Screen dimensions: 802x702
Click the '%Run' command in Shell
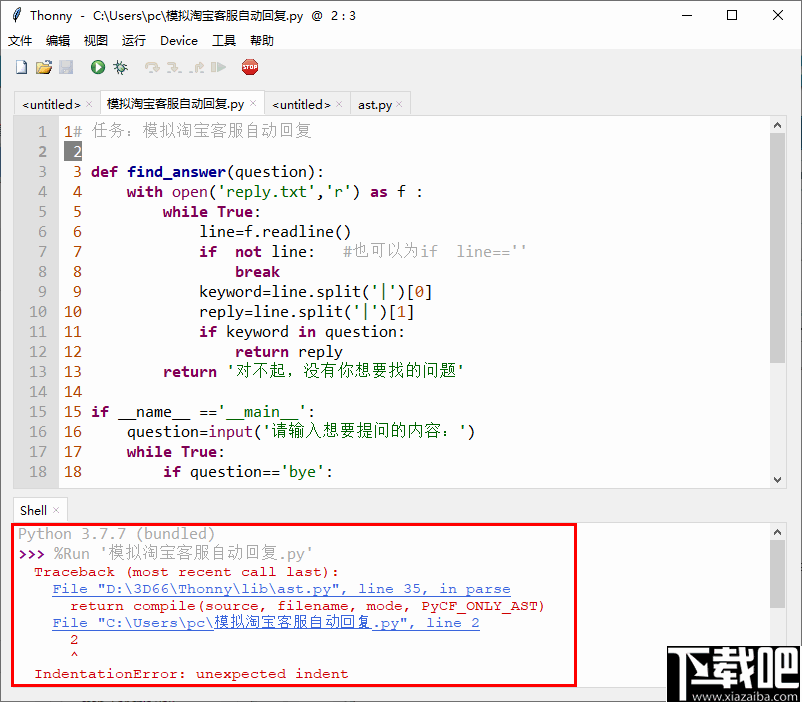pos(72,553)
